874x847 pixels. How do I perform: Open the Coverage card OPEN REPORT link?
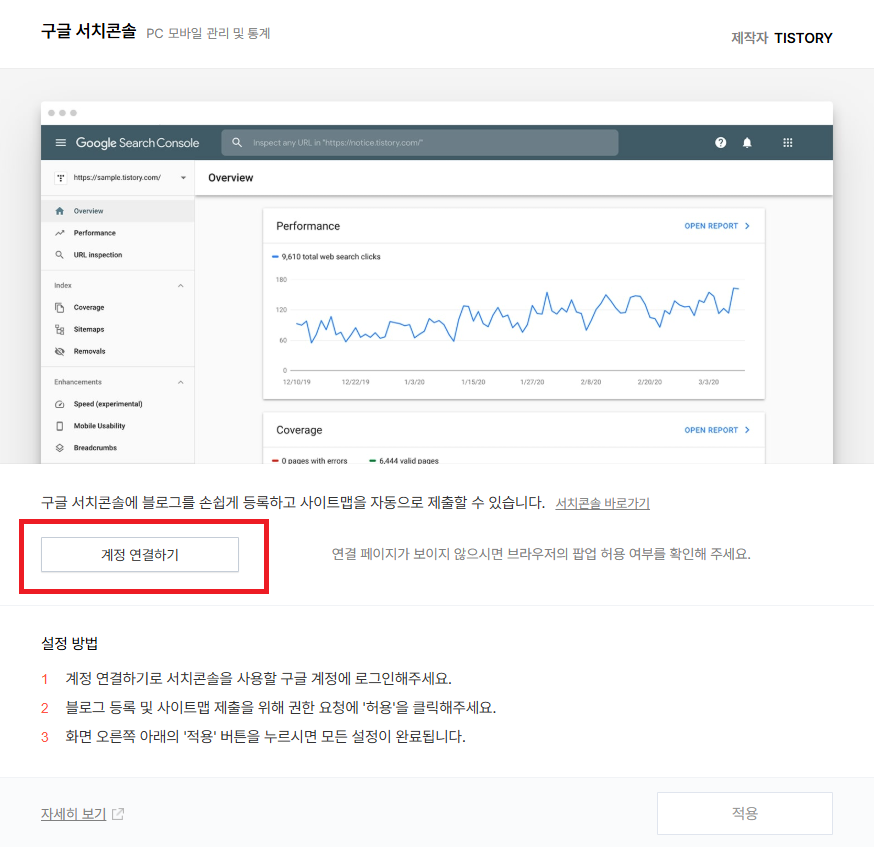pyautogui.click(x=717, y=430)
